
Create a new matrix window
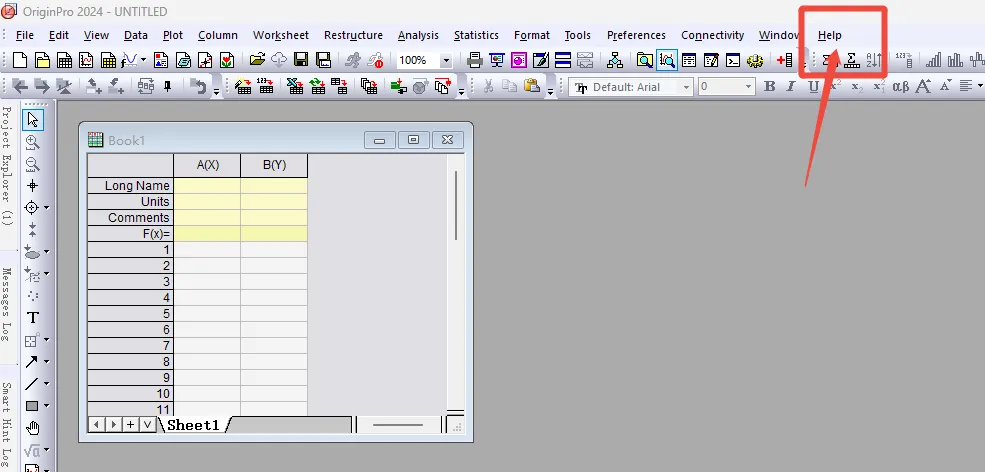pyautogui.click(x=108, y=60)
